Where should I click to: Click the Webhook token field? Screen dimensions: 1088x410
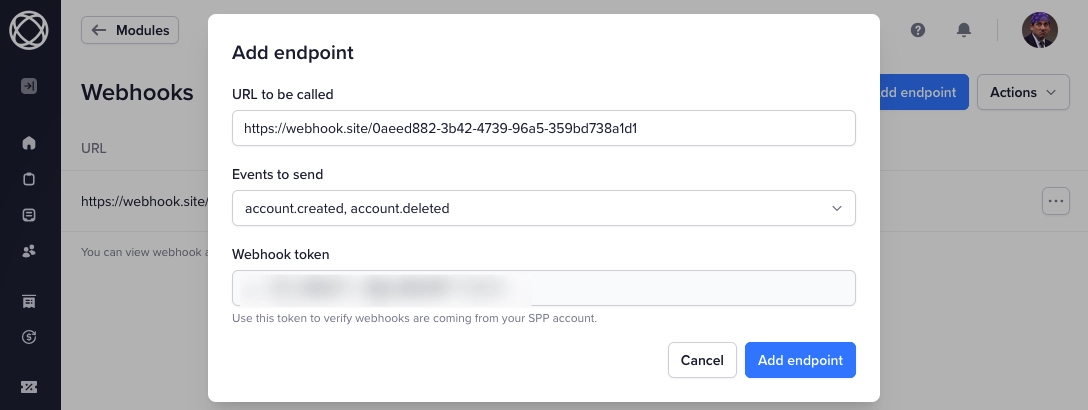pyautogui.click(x=543, y=288)
